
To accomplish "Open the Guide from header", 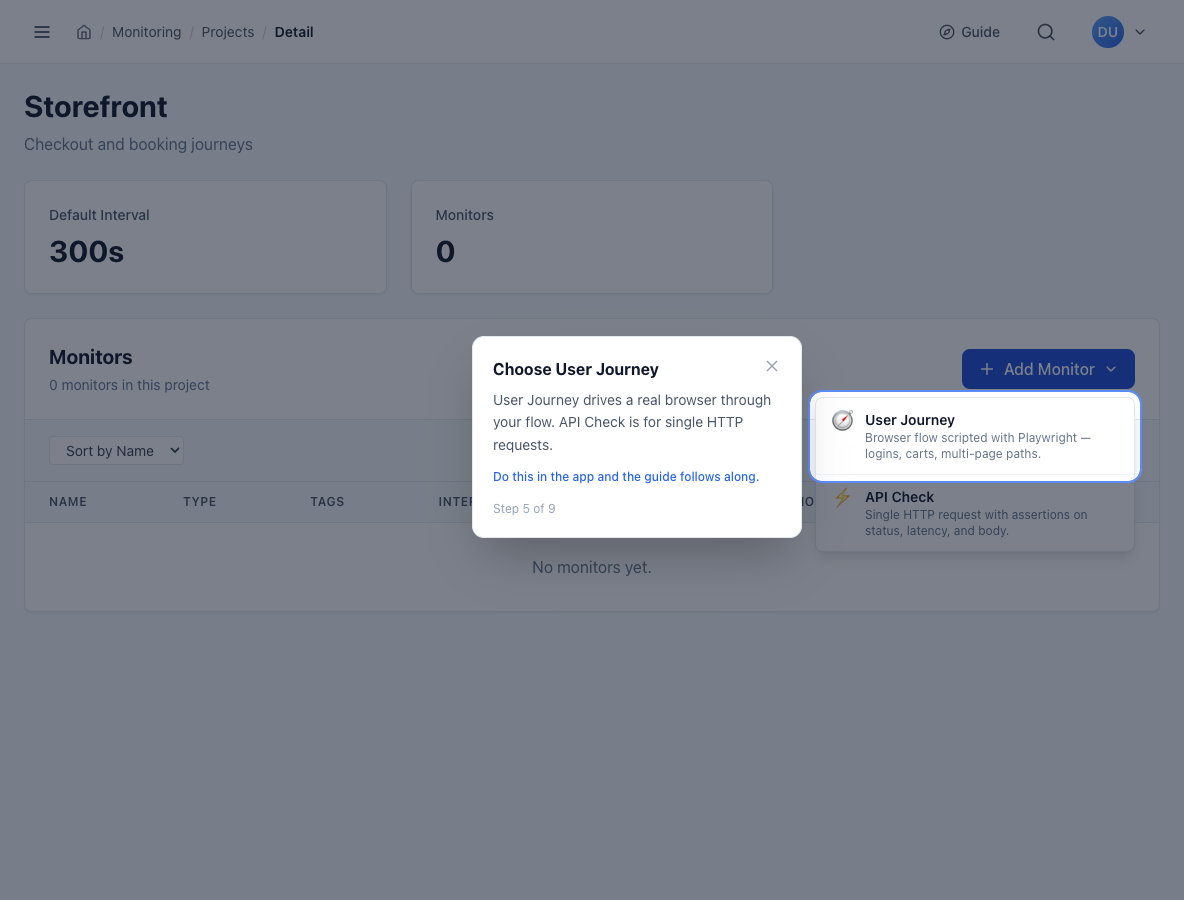I will tap(970, 32).
